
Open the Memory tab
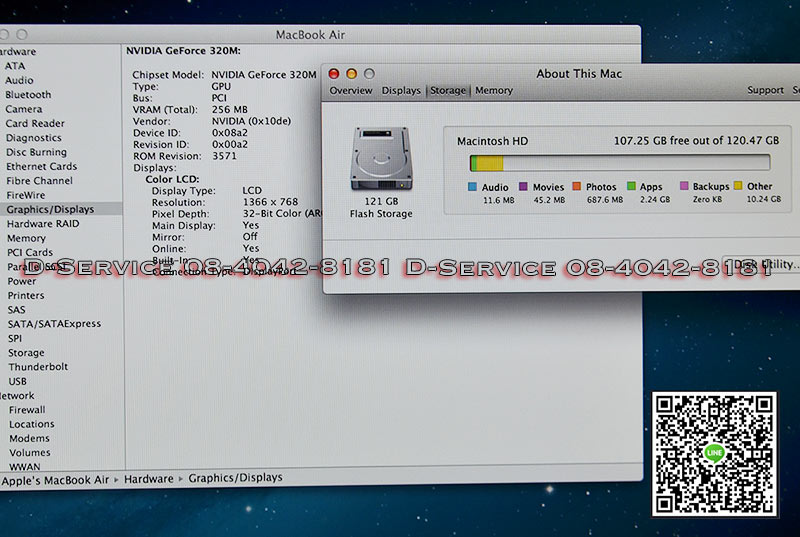(x=494, y=90)
